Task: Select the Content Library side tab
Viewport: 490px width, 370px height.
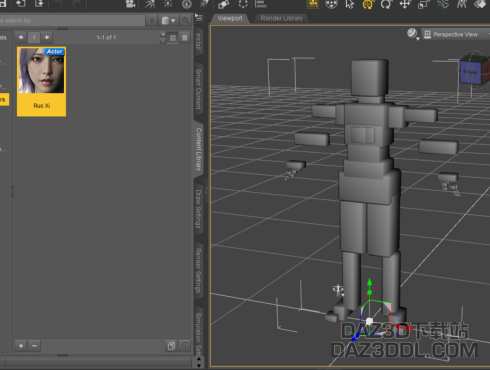Action: tap(198, 149)
